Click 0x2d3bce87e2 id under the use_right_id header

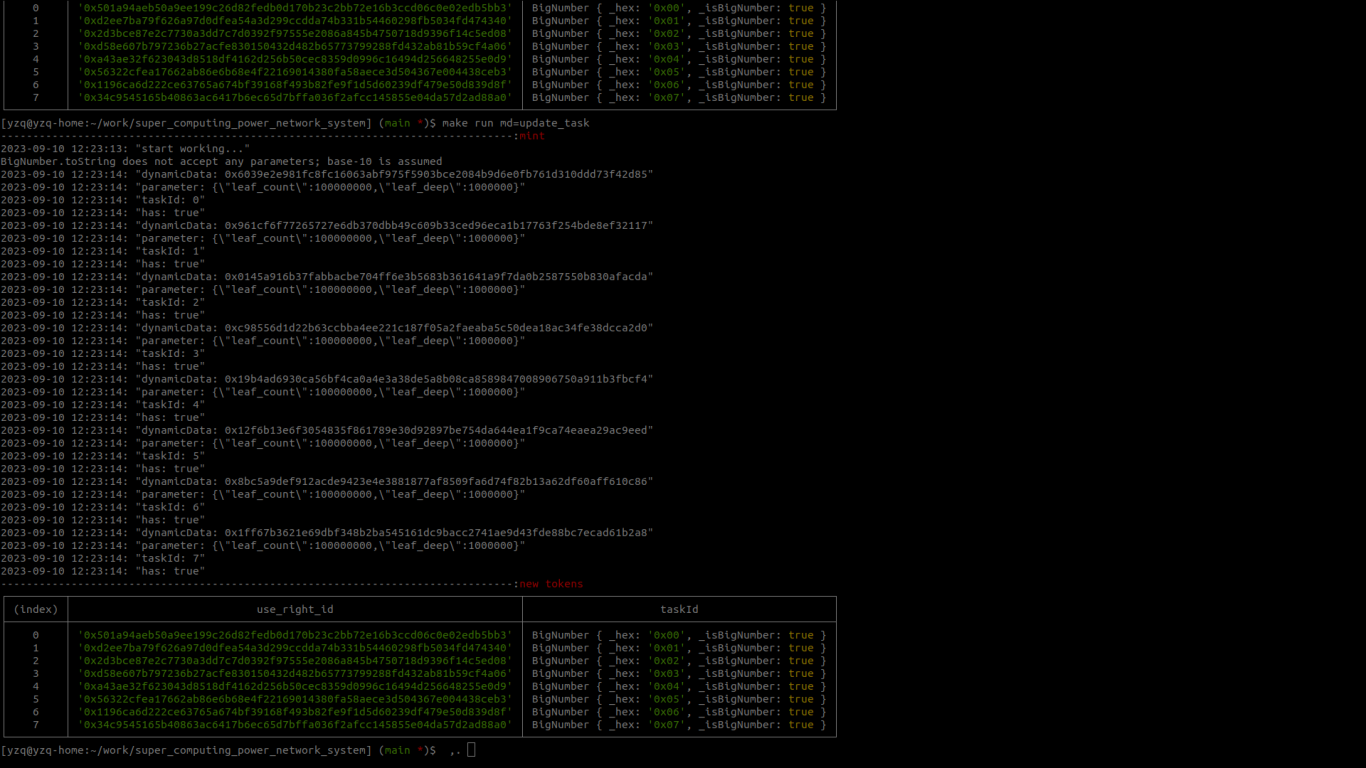(295, 661)
